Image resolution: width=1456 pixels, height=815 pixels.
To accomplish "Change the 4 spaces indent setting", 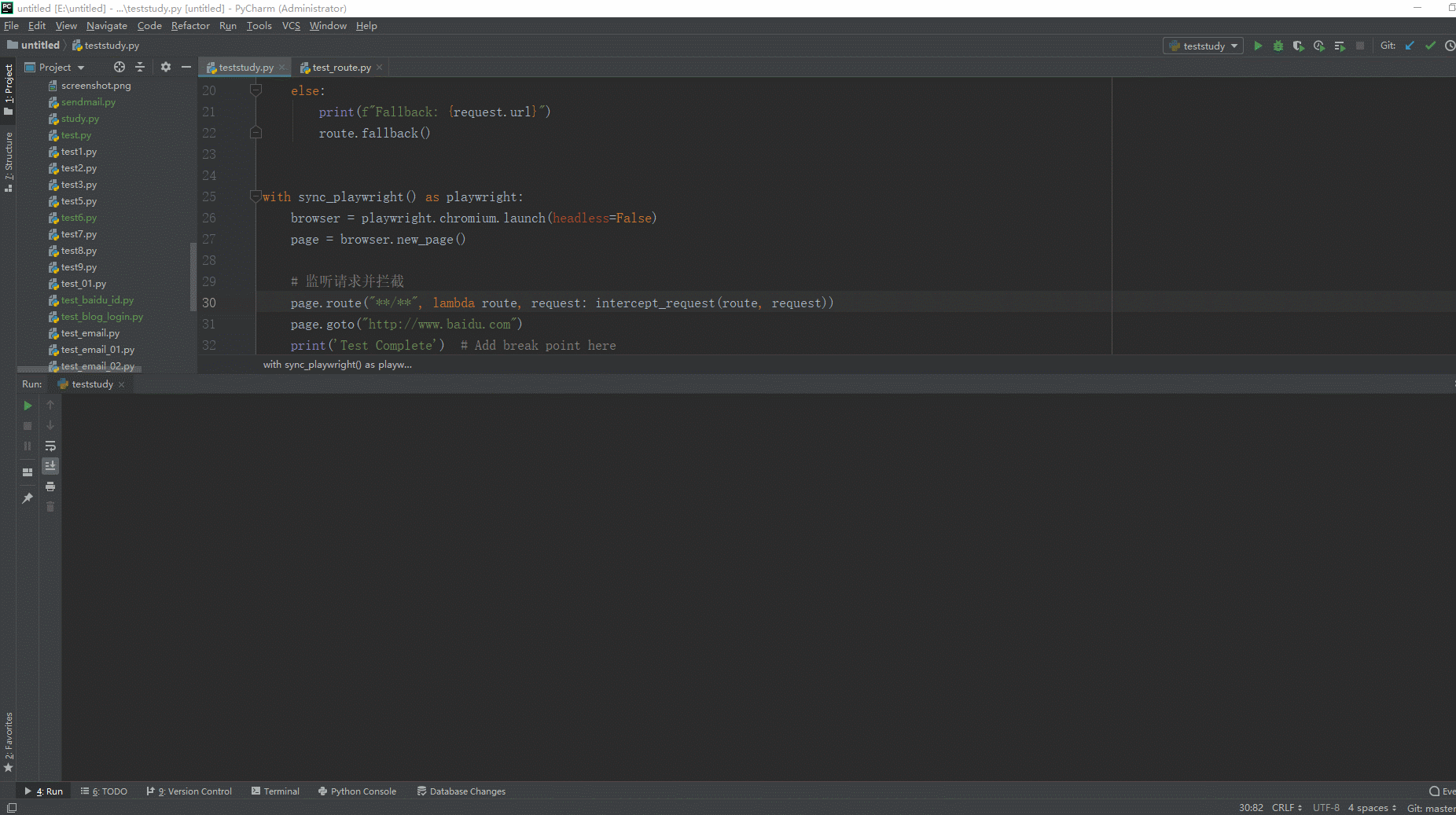I will pos(1372,808).
